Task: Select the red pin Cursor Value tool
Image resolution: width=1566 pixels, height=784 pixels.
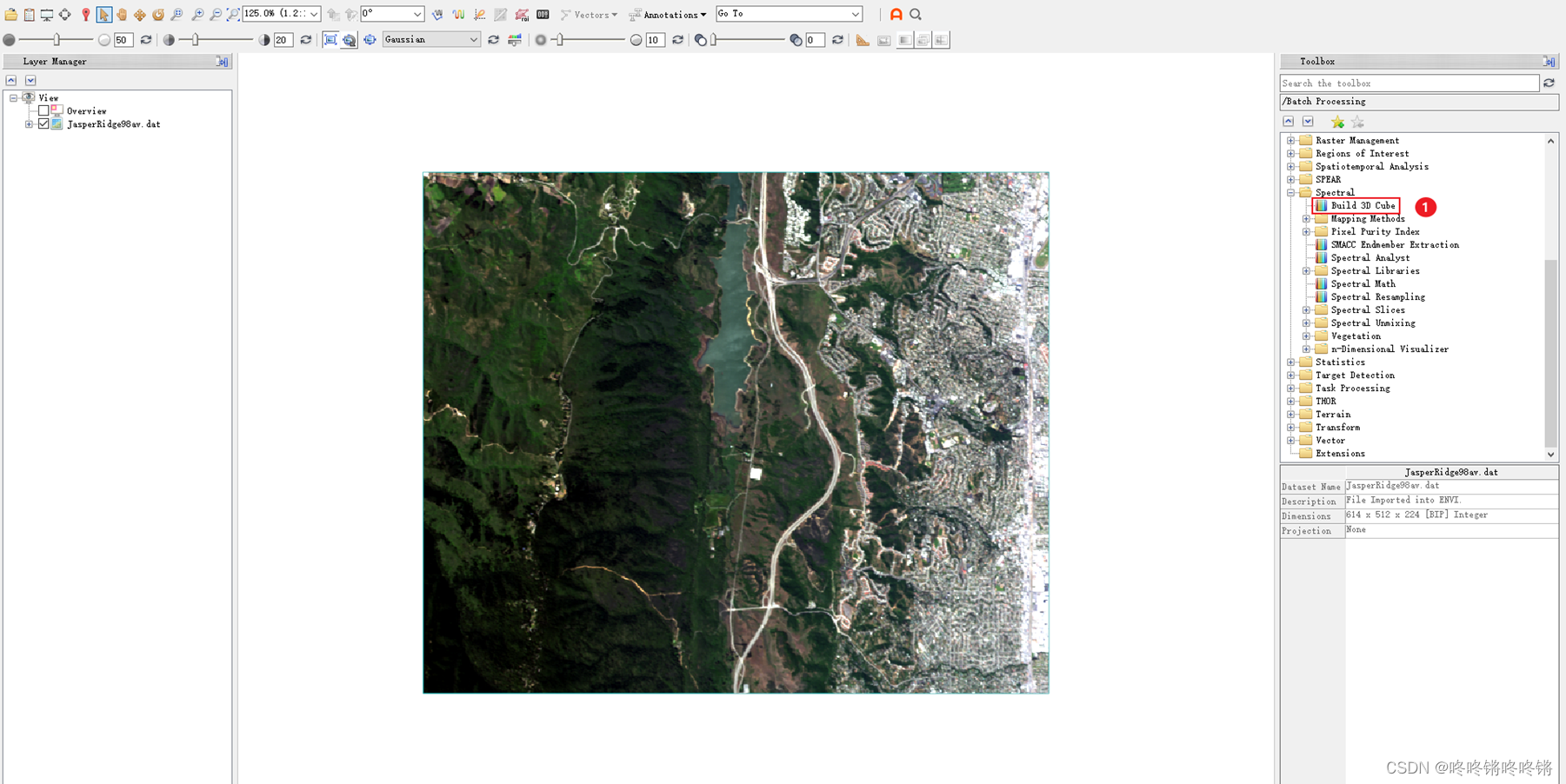Action: pyautogui.click(x=85, y=15)
